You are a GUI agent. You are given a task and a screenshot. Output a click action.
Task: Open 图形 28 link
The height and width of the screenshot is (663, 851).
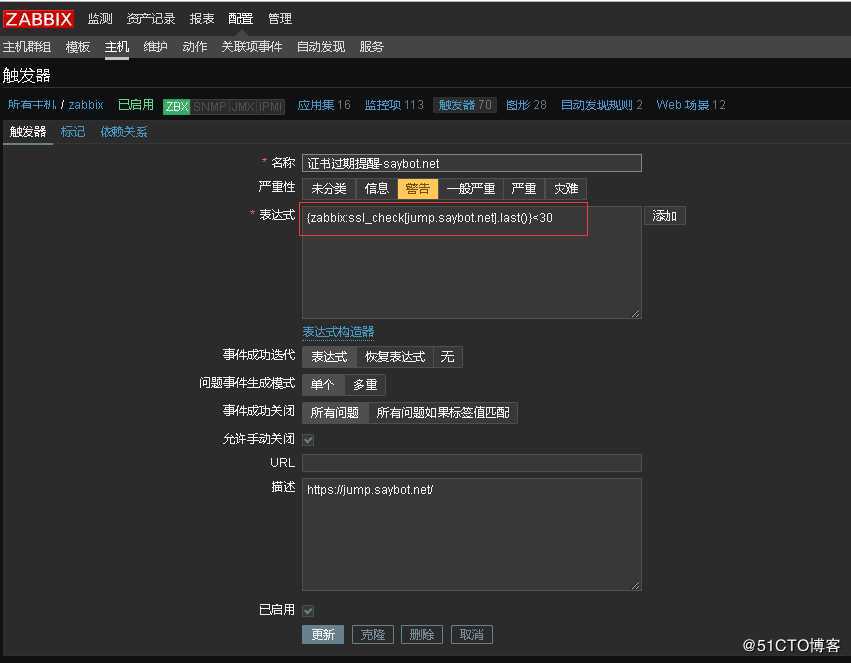[526, 105]
